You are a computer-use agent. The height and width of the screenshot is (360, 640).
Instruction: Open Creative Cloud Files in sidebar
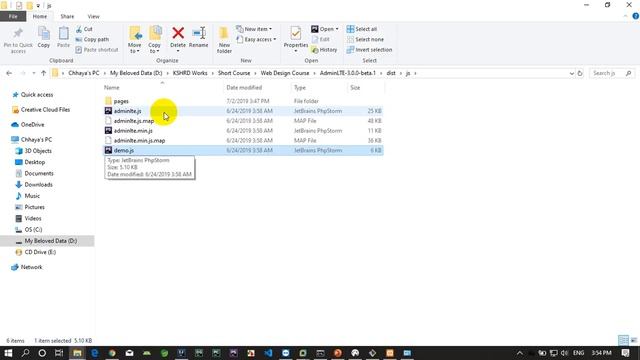click(45, 110)
